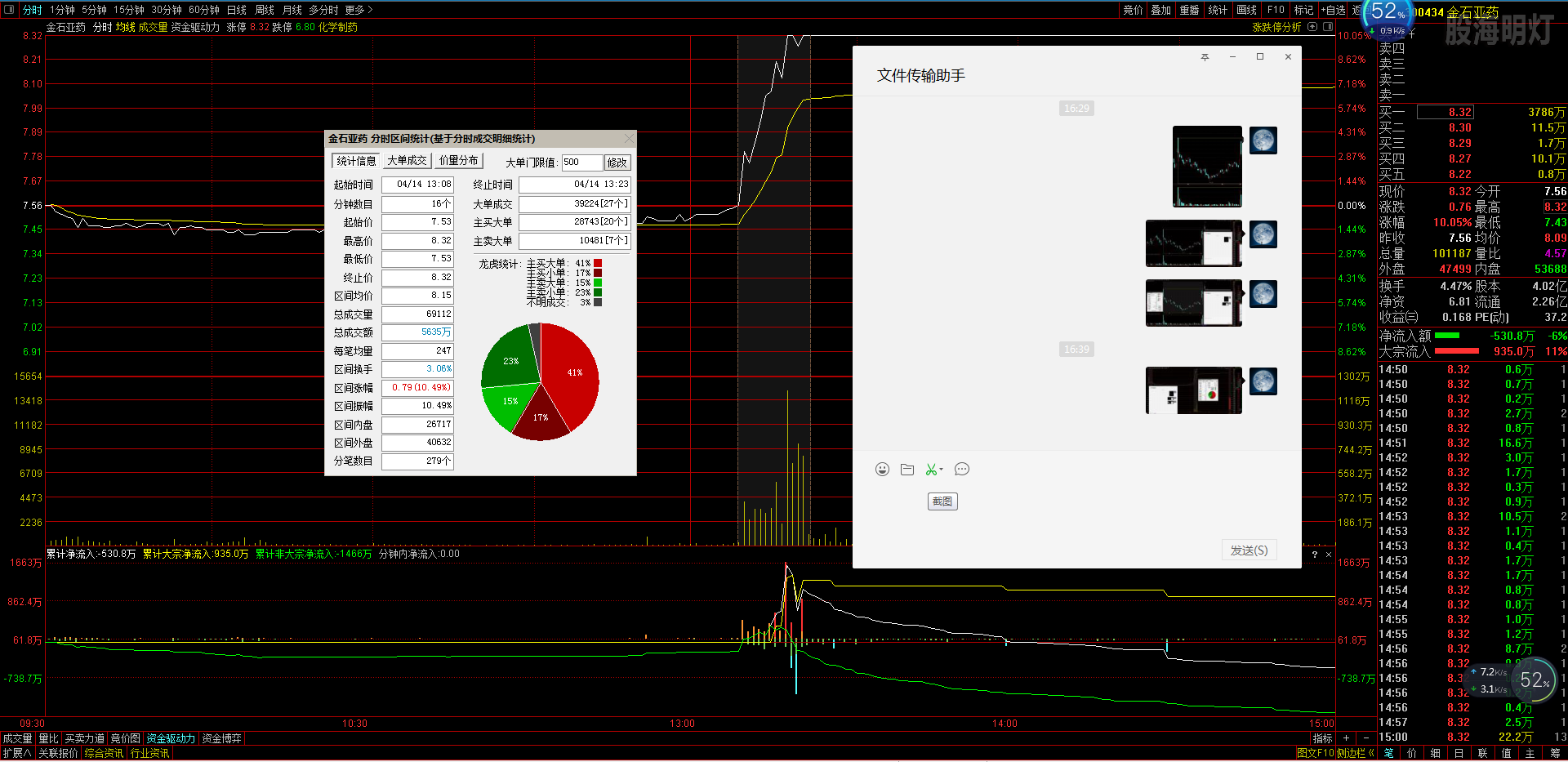Select the 周线 weekly chart tab

pos(265,10)
